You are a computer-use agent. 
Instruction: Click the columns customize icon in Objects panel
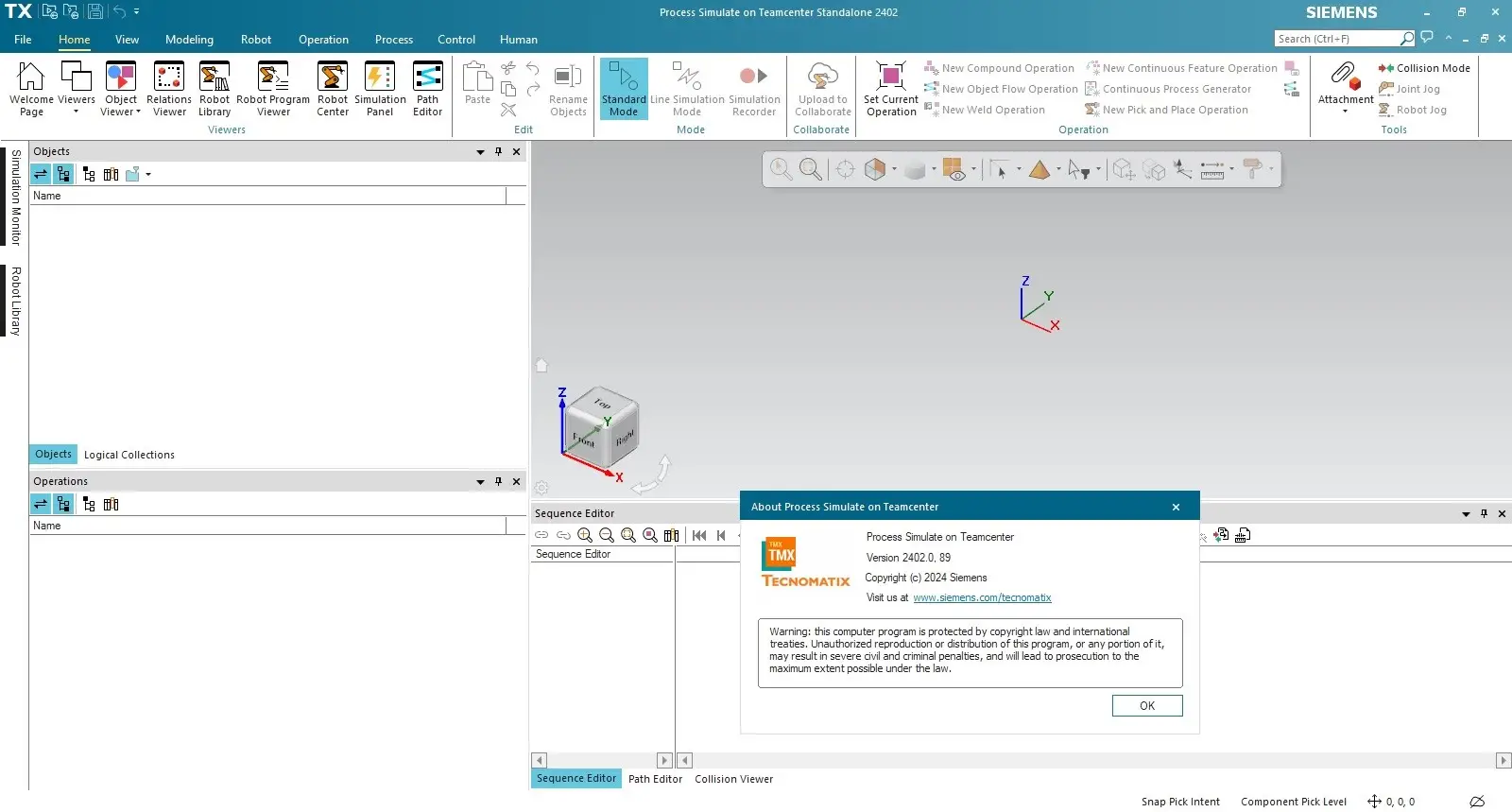coord(111,174)
